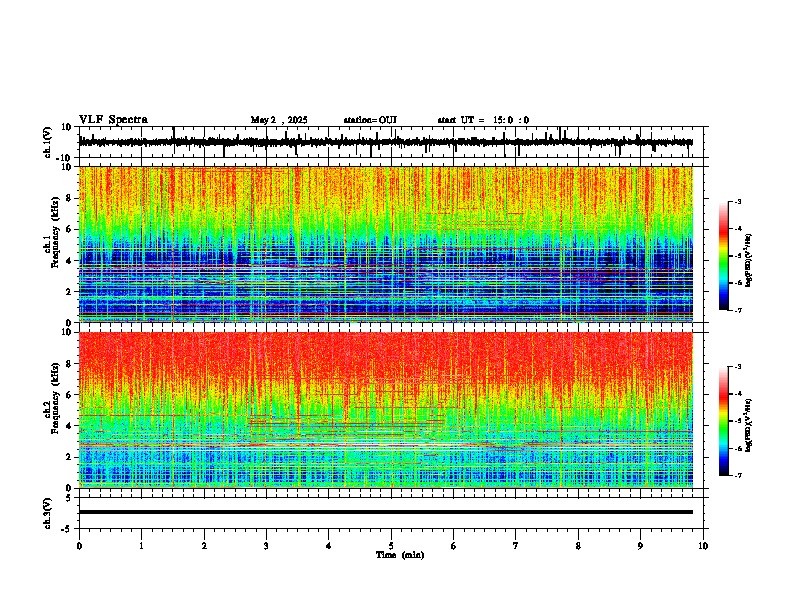Click the 4 kHz tick on ch.2 frequency axis
The image size is (792, 612).
[x=69, y=426]
